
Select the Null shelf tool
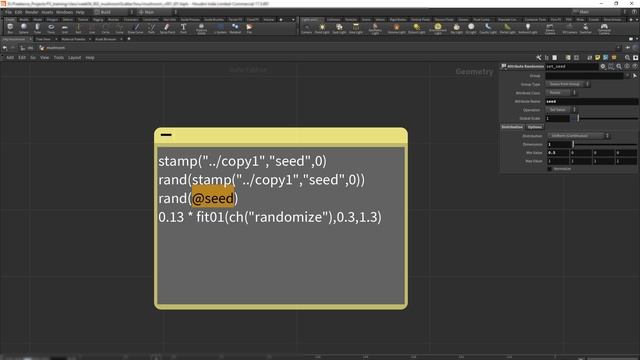tap(78, 28)
